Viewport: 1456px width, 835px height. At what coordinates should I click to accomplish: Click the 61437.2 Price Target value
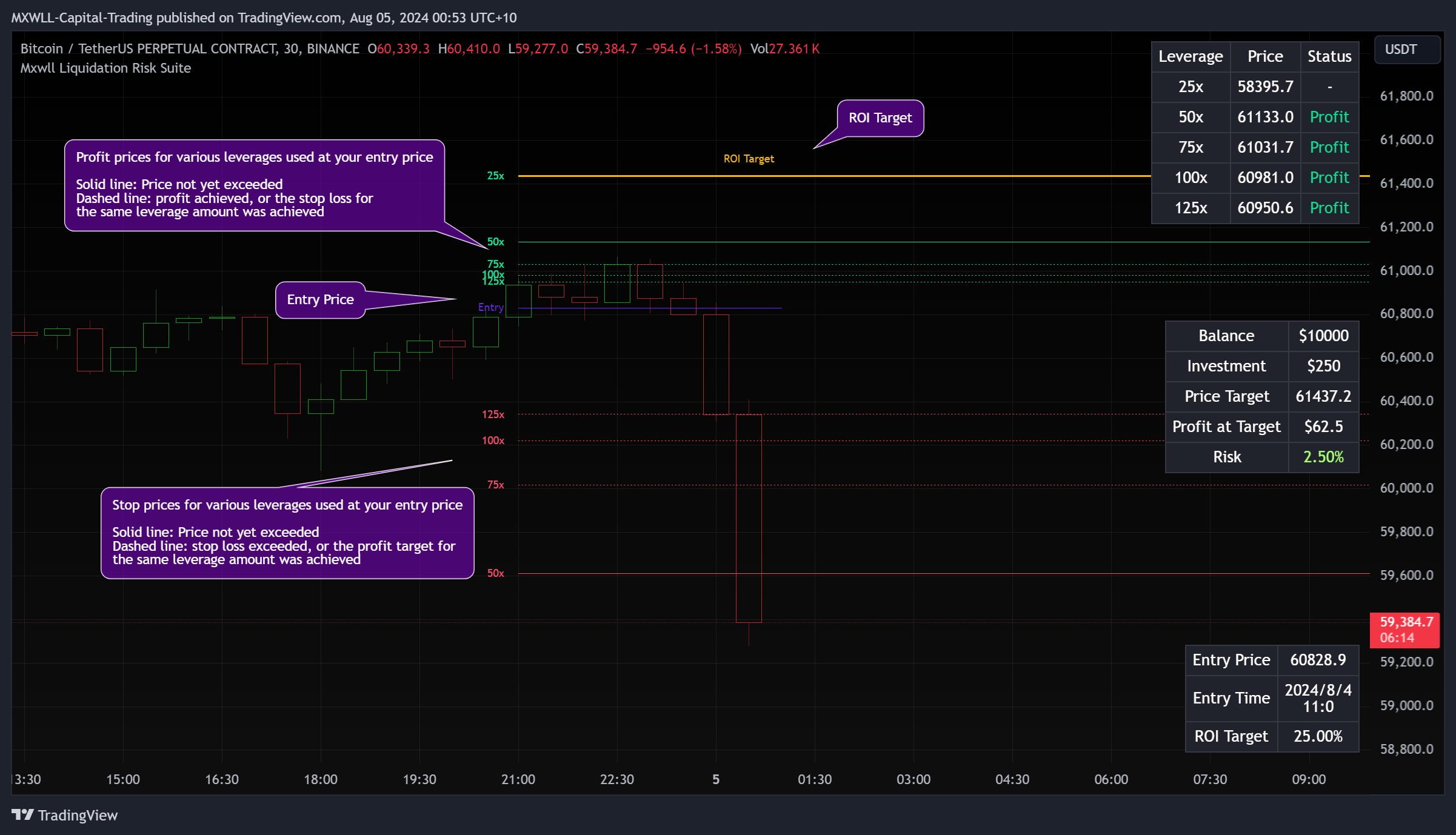[1323, 396]
